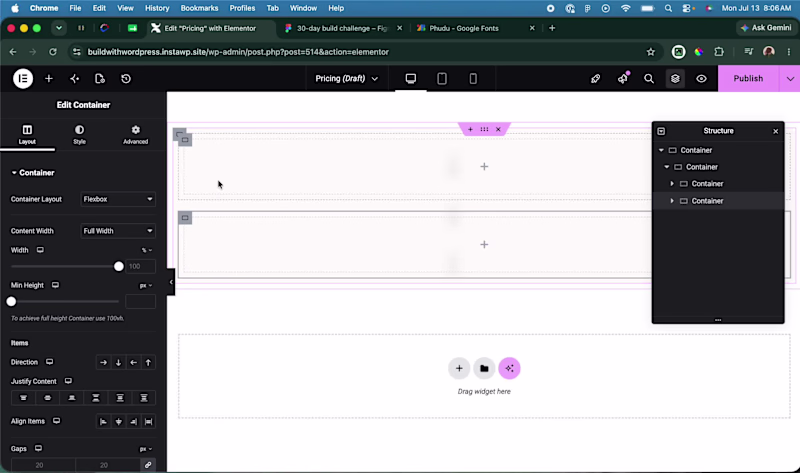800x473 pixels.
Task: Set Align Items to stretch
Action: 148,421
